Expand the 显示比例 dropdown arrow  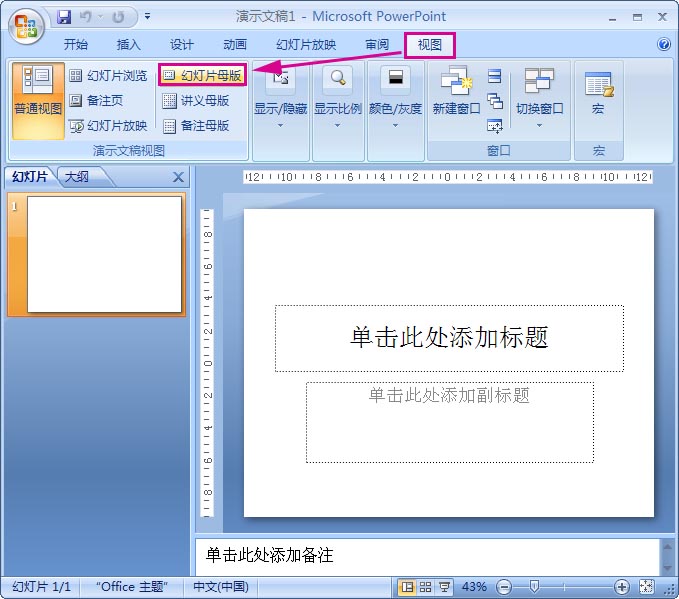(337, 125)
